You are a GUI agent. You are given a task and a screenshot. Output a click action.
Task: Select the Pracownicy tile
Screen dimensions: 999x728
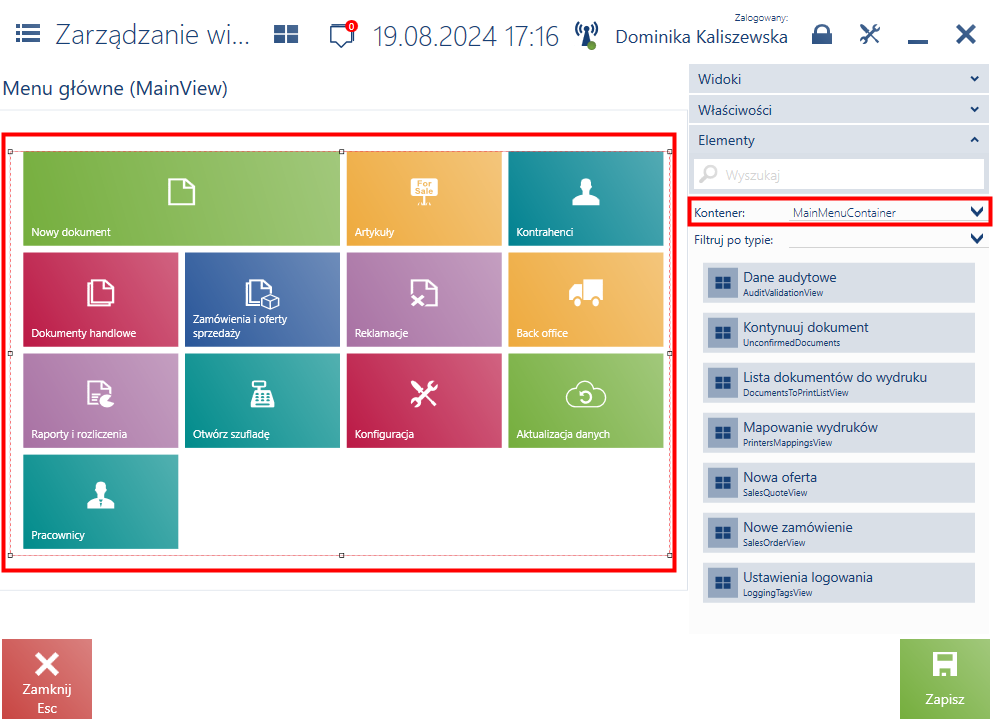tap(101, 501)
